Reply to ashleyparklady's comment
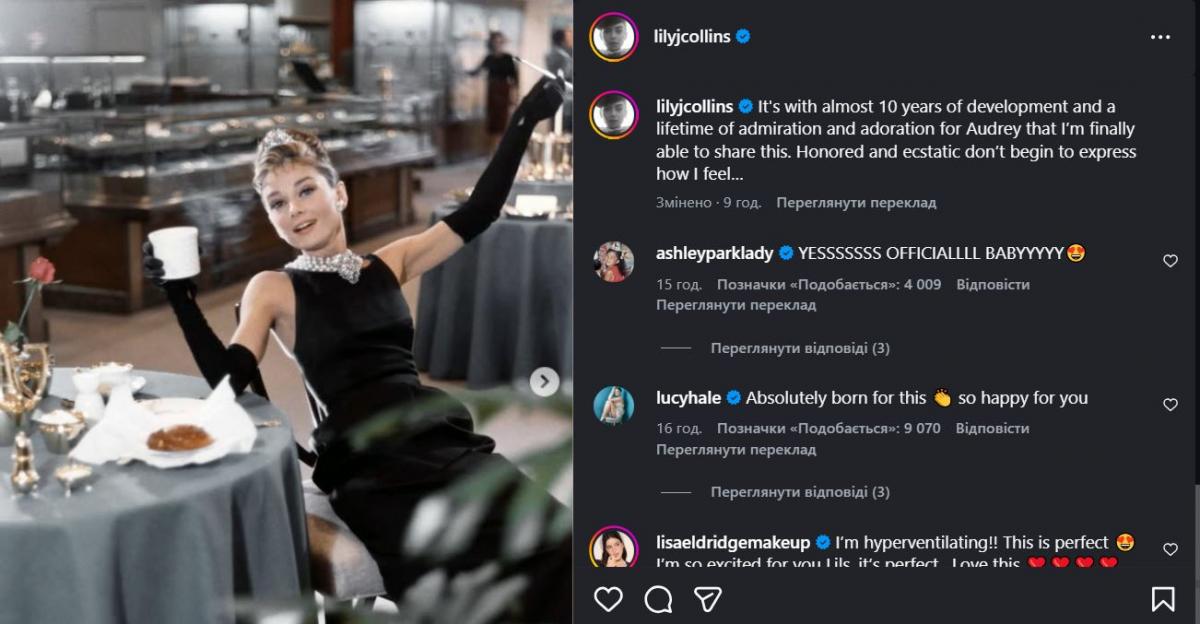 pyautogui.click(x=992, y=284)
